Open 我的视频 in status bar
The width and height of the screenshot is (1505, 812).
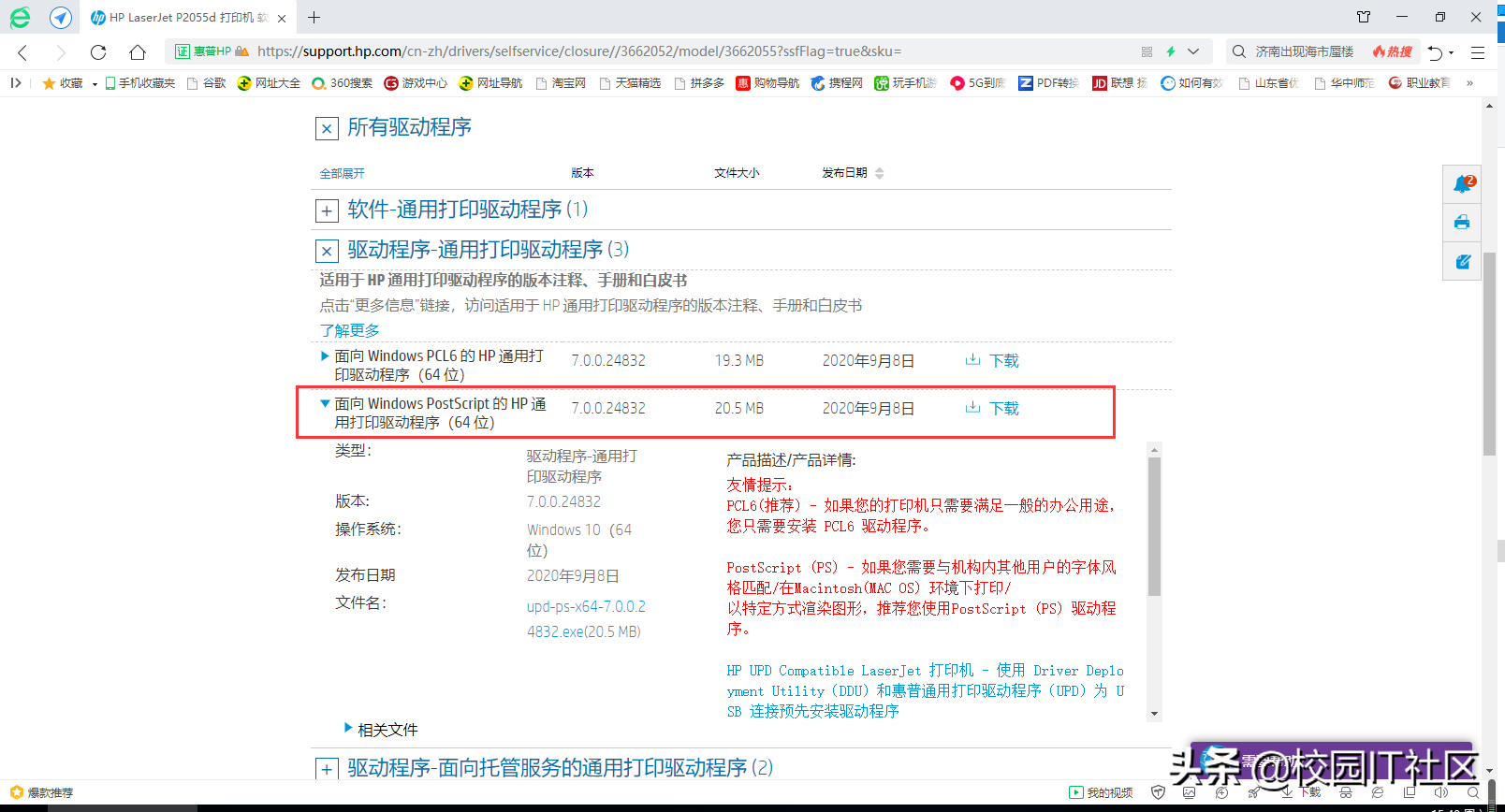(1102, 792)
